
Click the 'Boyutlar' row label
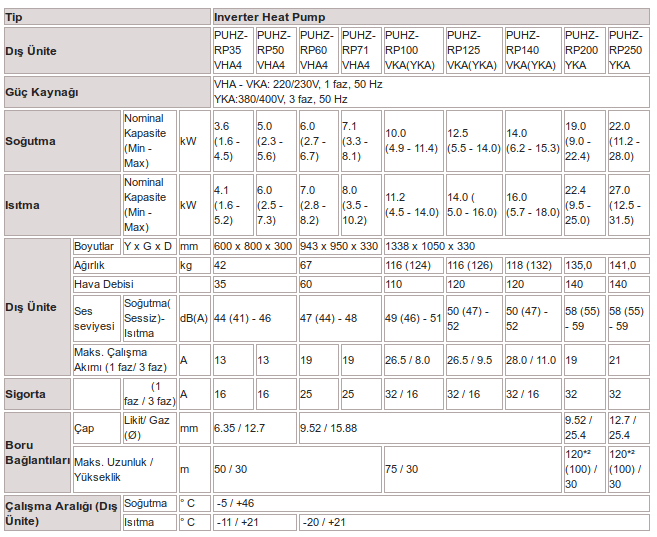click(x=97, y=246)
